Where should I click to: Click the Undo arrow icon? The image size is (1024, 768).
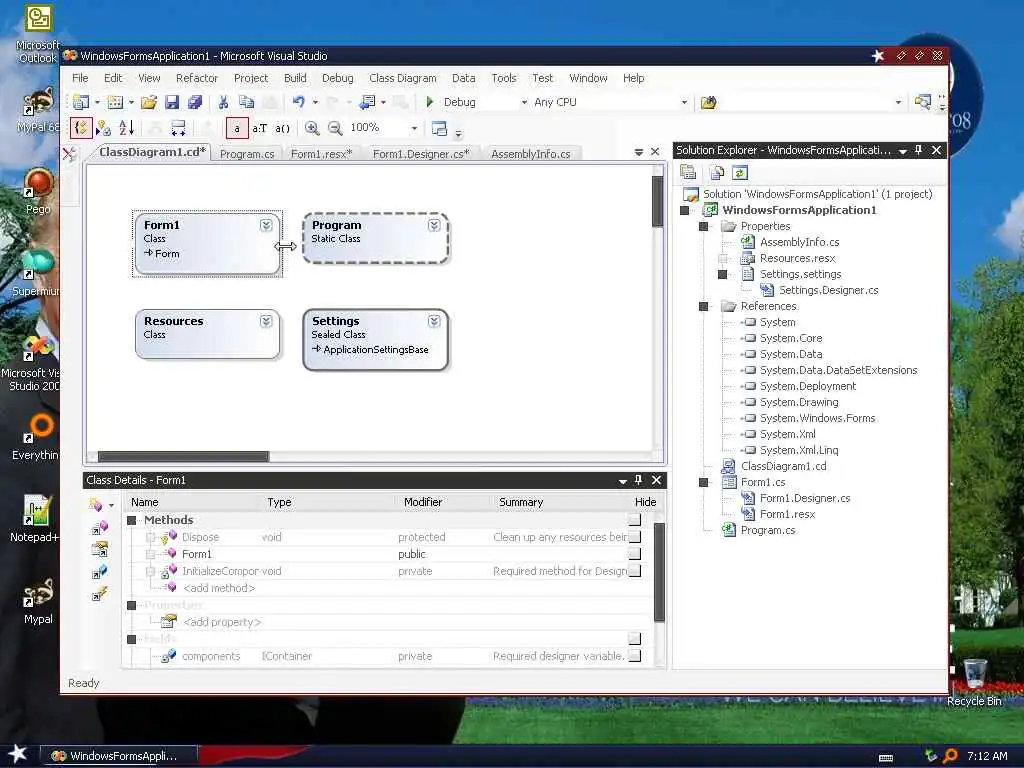[x=298, y=102]
